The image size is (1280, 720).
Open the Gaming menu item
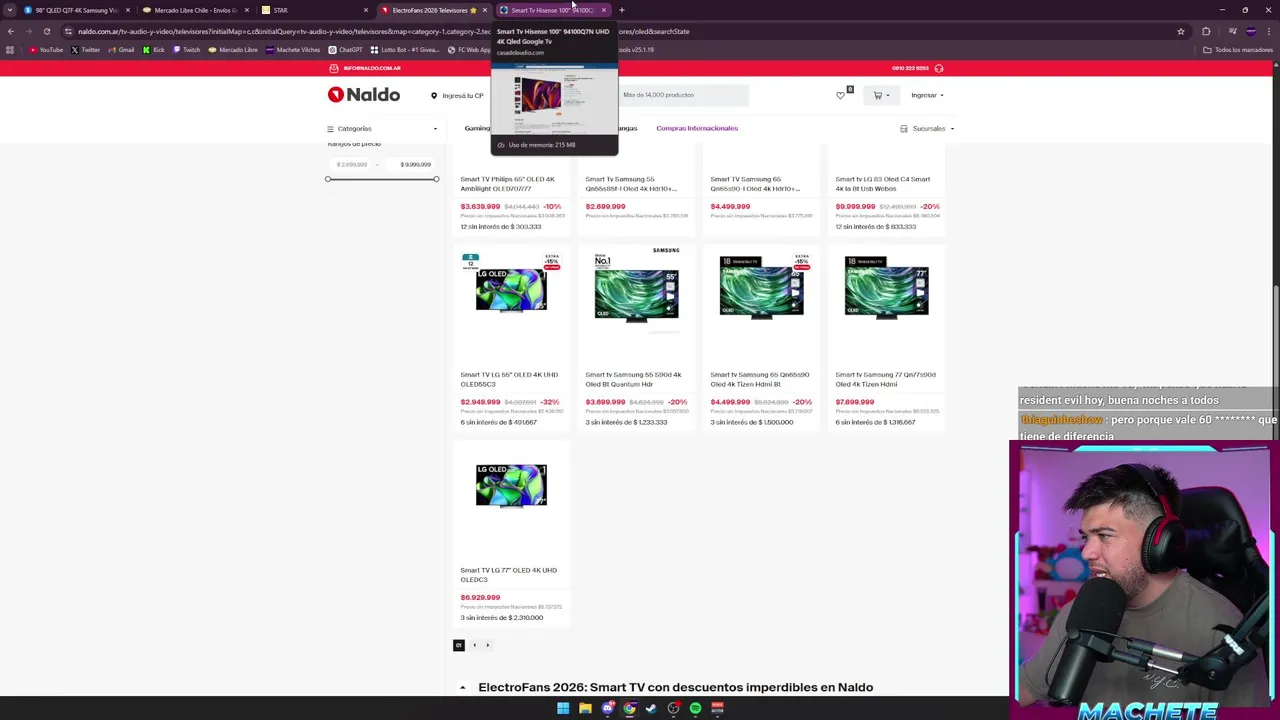click(x=477, y=128)
